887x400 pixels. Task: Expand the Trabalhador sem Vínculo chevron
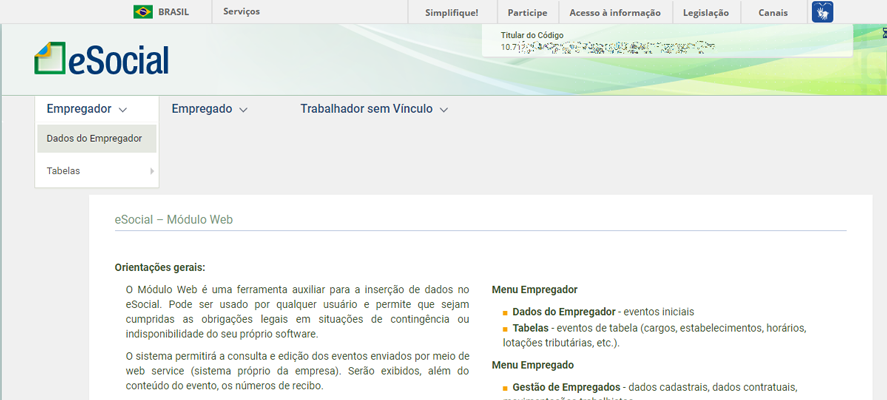point(444,110)
